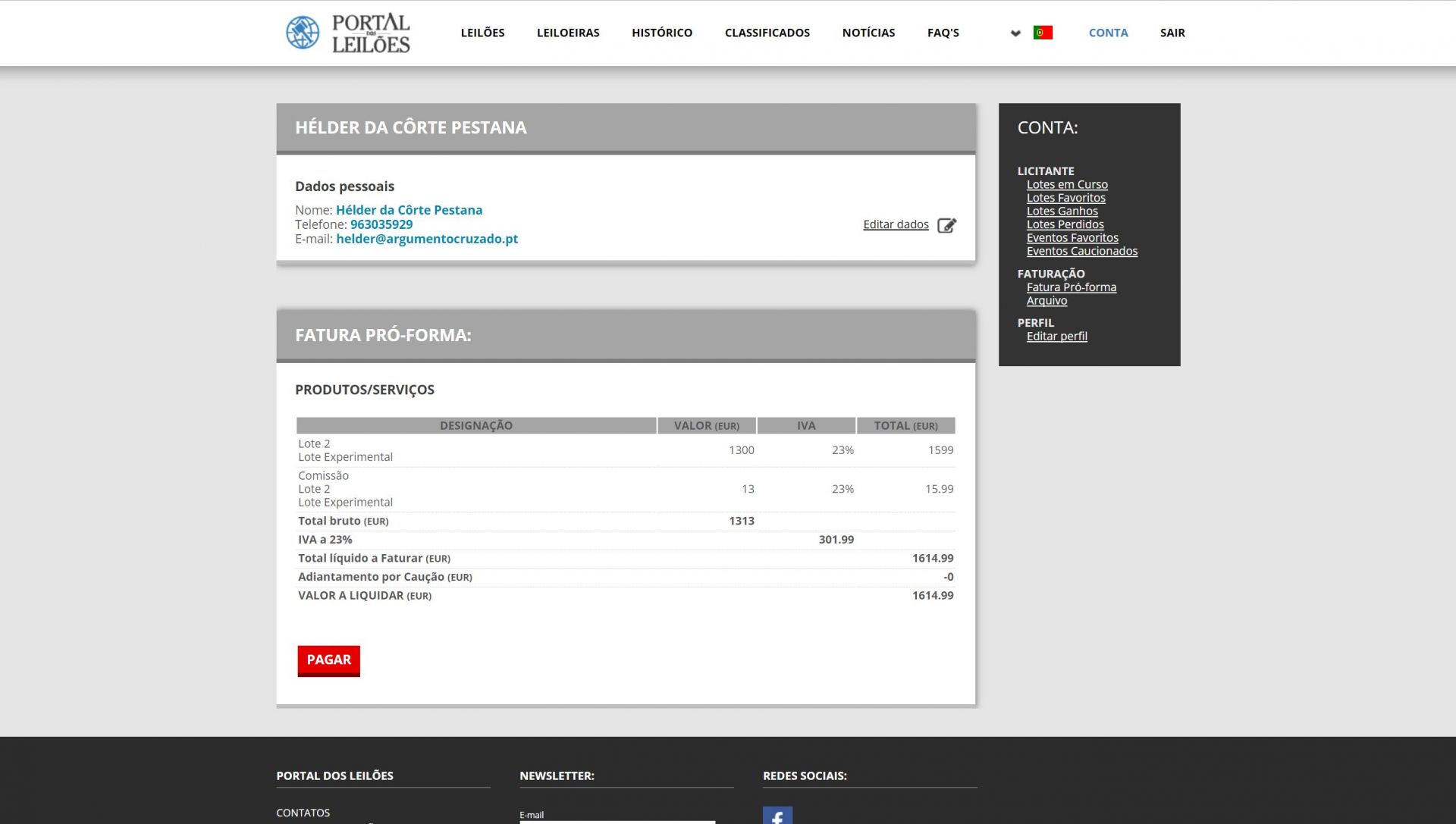Viewport: 1456px width, 824px height.
Task: Open the Facebook social icon in footer
Action: pyautogui.click(x=777, y=816)
